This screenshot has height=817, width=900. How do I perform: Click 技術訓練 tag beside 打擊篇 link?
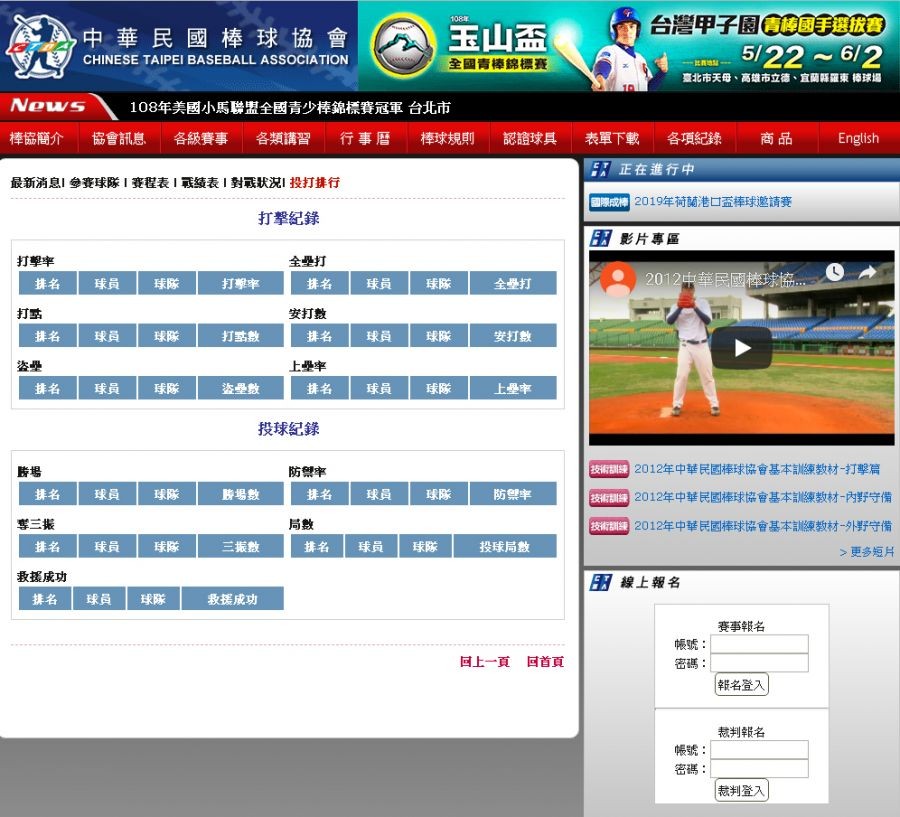pos(609,470)
